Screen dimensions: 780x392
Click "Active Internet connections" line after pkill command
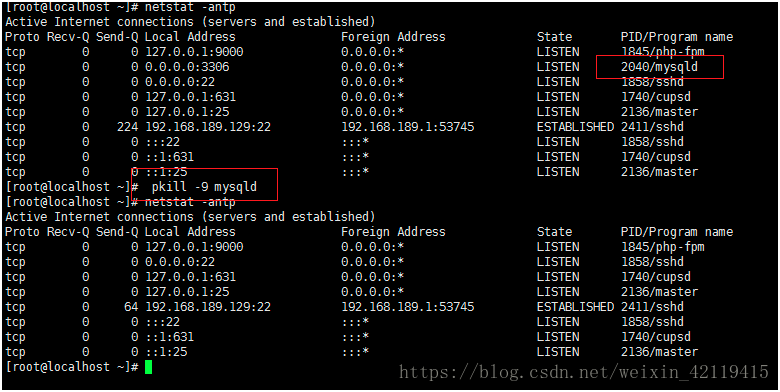tap(190, 217)
